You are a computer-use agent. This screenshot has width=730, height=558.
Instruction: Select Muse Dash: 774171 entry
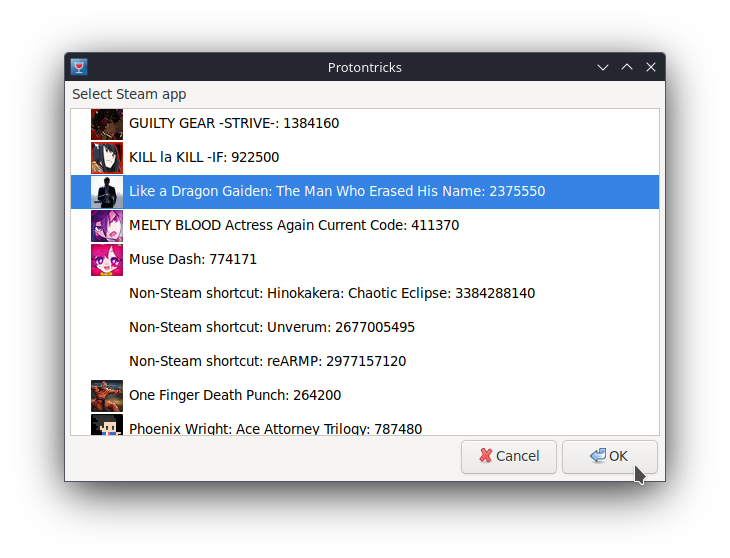point(365,260)
